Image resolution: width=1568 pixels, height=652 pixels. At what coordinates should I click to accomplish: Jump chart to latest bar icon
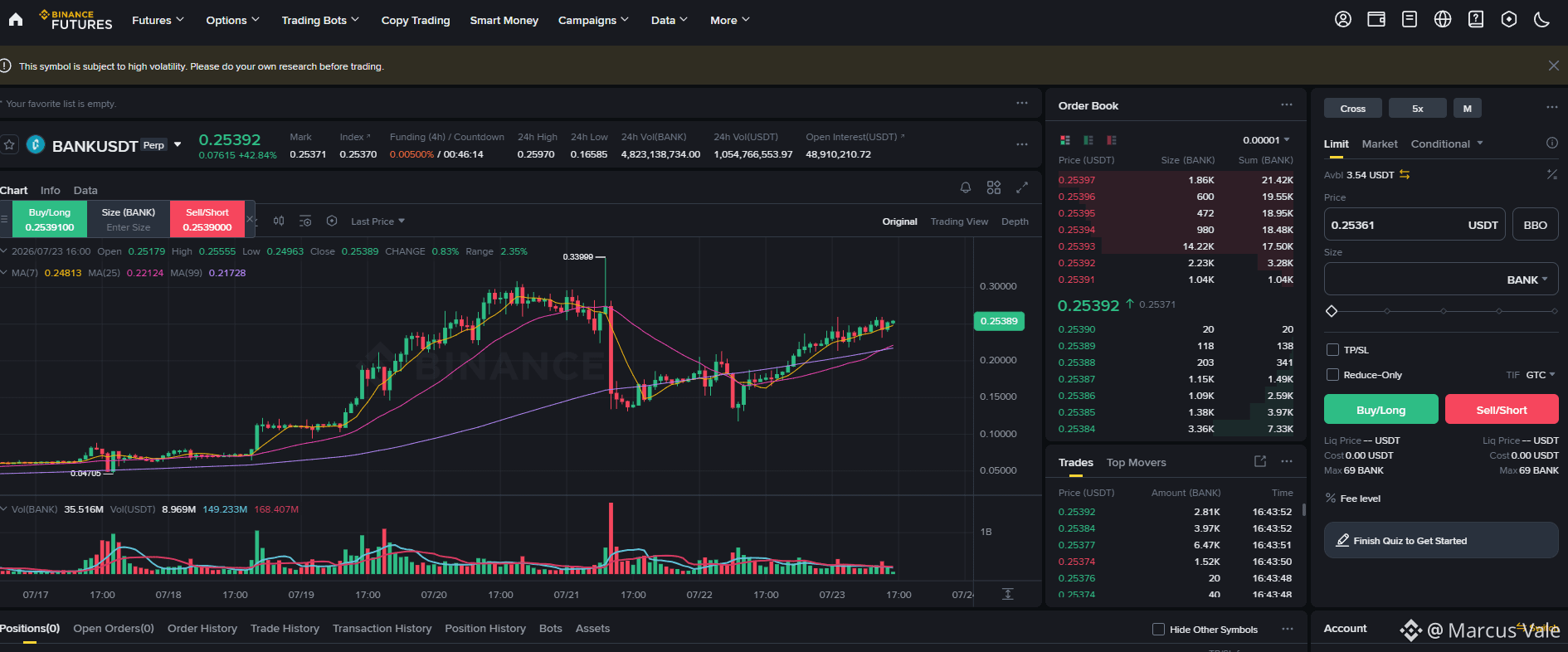coord(1008,594)
